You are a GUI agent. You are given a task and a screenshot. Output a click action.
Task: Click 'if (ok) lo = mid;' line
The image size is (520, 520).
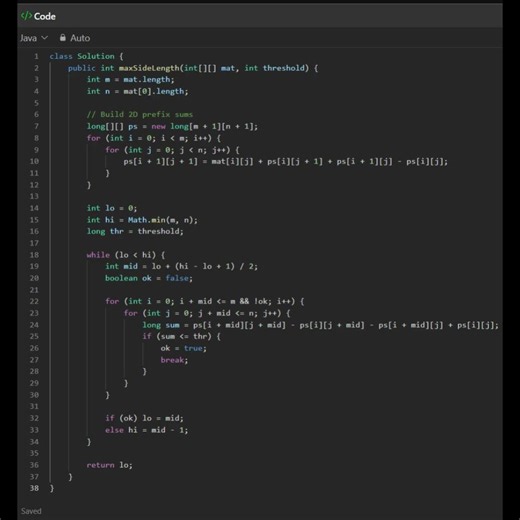point(144,418)
